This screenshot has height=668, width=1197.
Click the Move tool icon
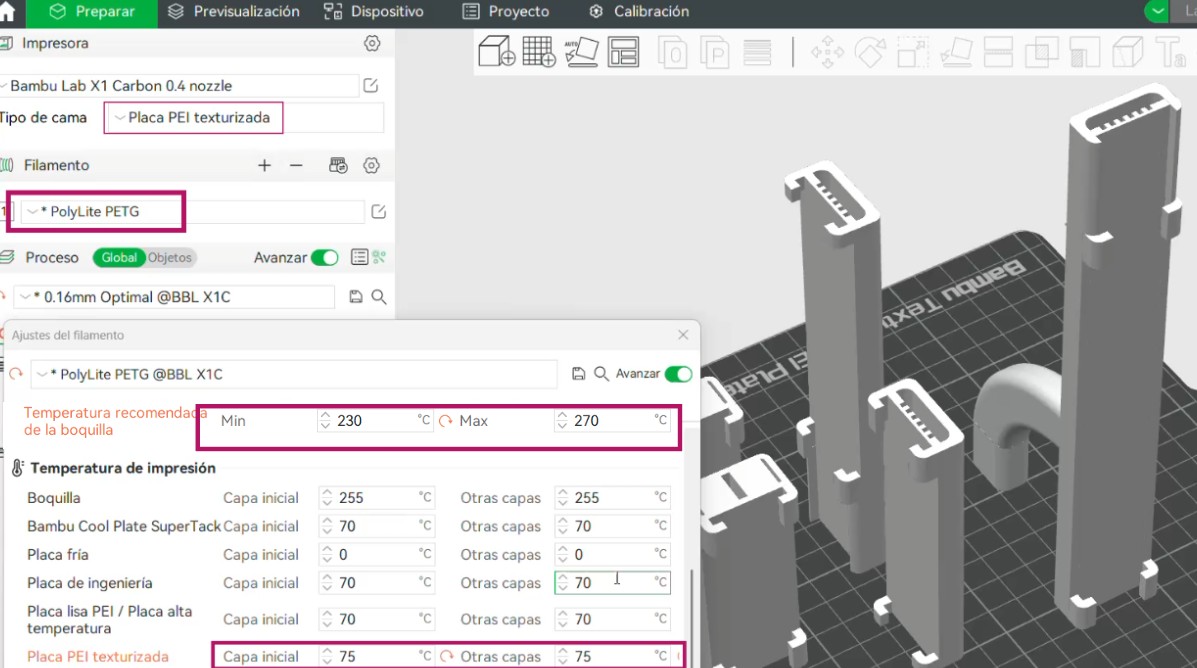click(827, 53)
